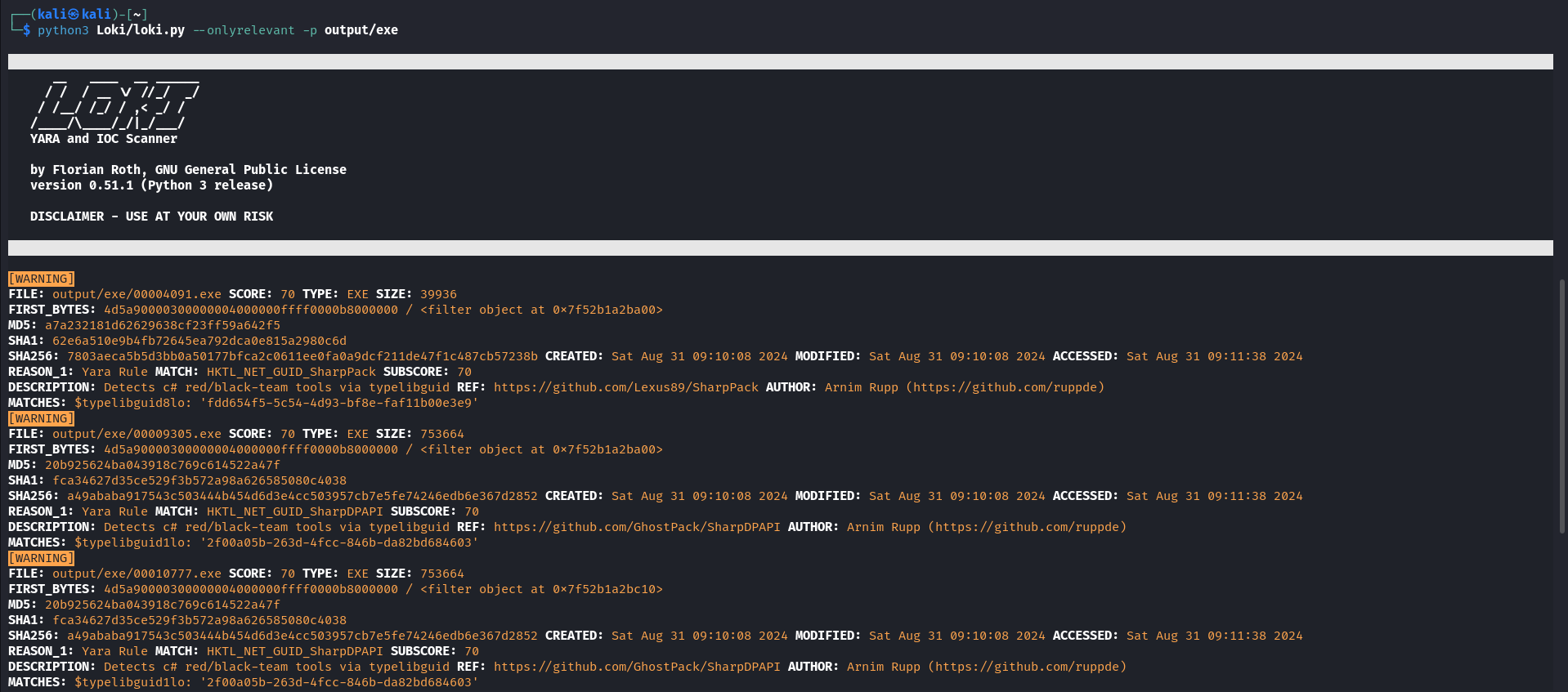
Task: Open GhostPack/SharpDPAPI link in 00009305.exe entry
Action: pos(637,527)
